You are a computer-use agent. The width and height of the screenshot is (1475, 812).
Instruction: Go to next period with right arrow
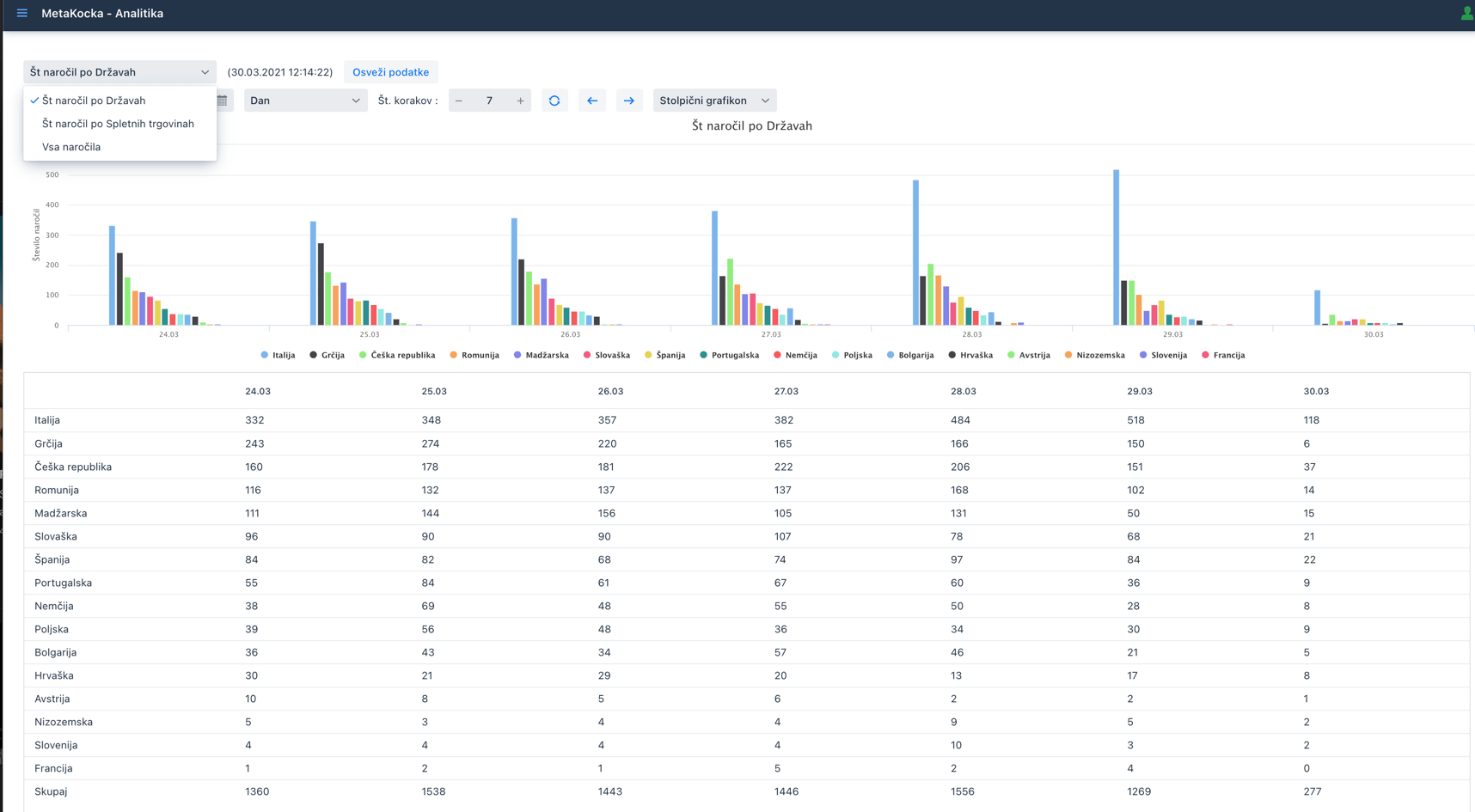(x=629, y=101)
